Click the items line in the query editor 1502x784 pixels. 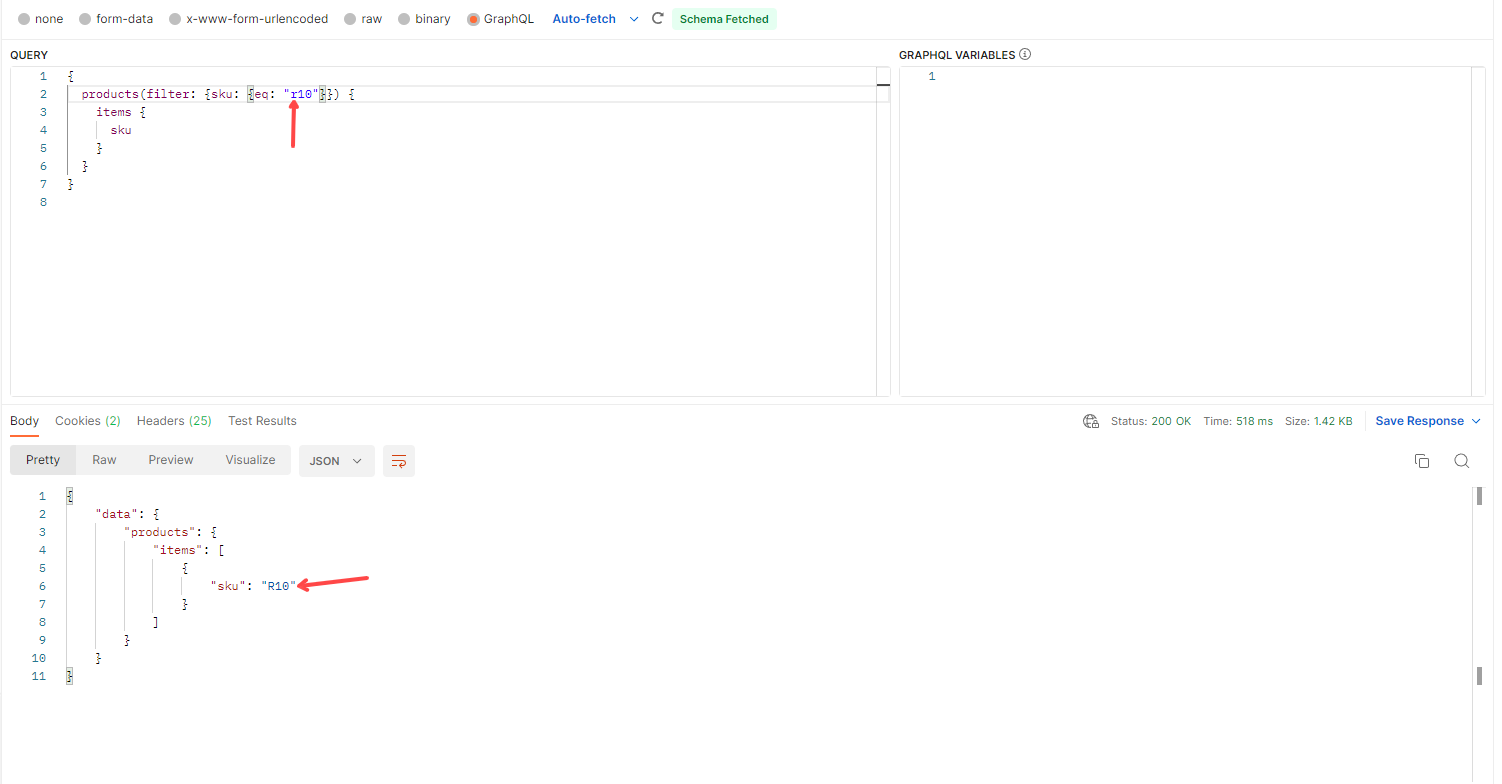tap(121, 112)
